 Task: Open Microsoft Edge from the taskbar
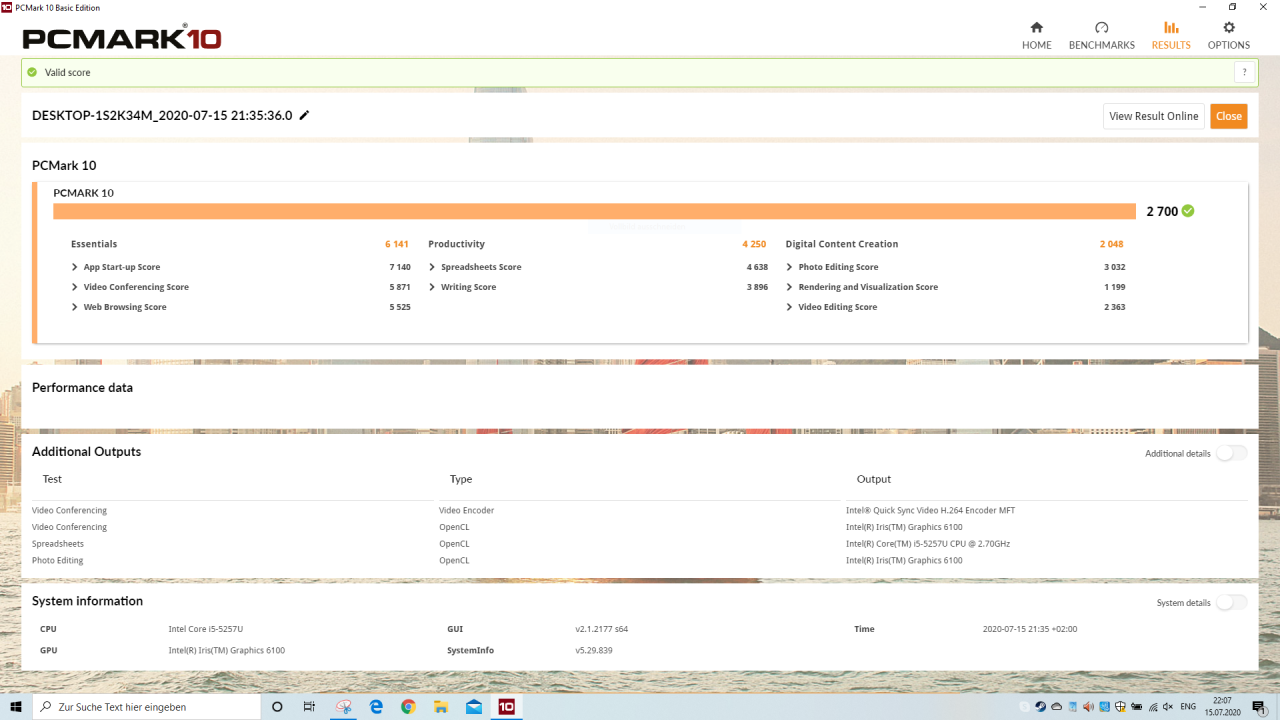pyautogui.click(x=376, y=707)
